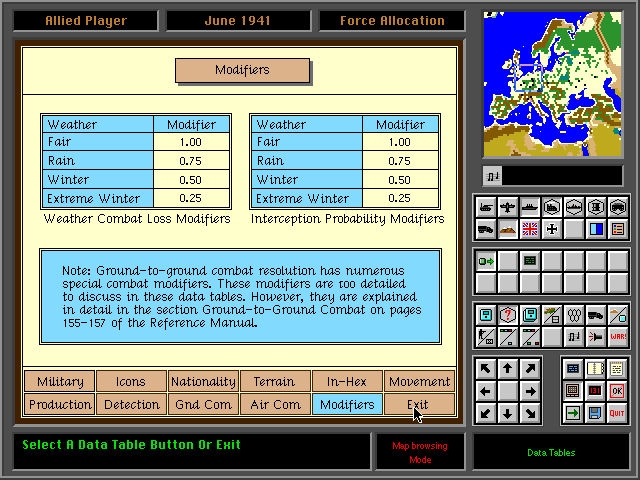Click the Europe minimap
This screenshot has height=480, width=640.
click(x=552, y=84)
